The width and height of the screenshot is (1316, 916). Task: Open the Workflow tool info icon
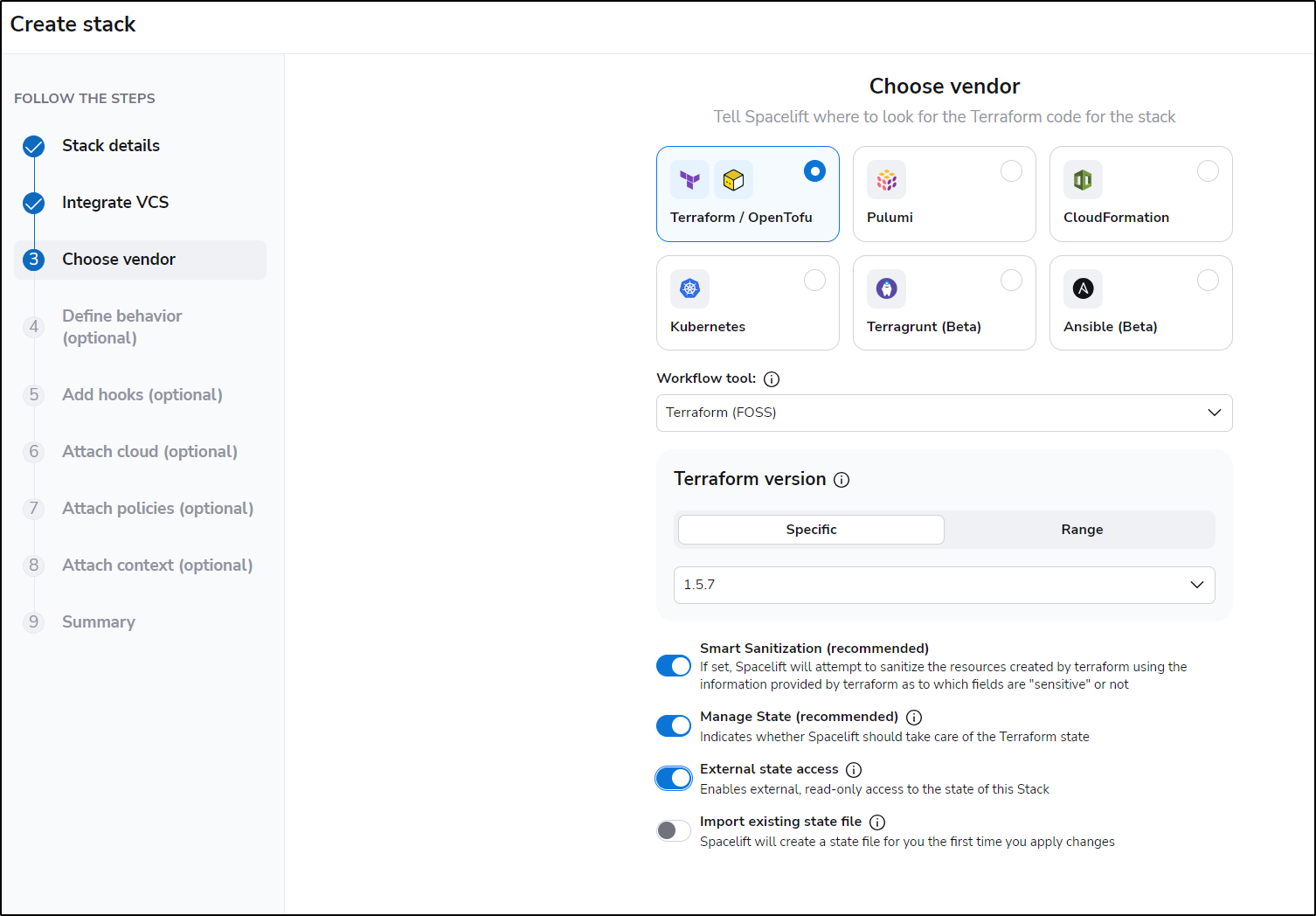(x=772, y=379)
